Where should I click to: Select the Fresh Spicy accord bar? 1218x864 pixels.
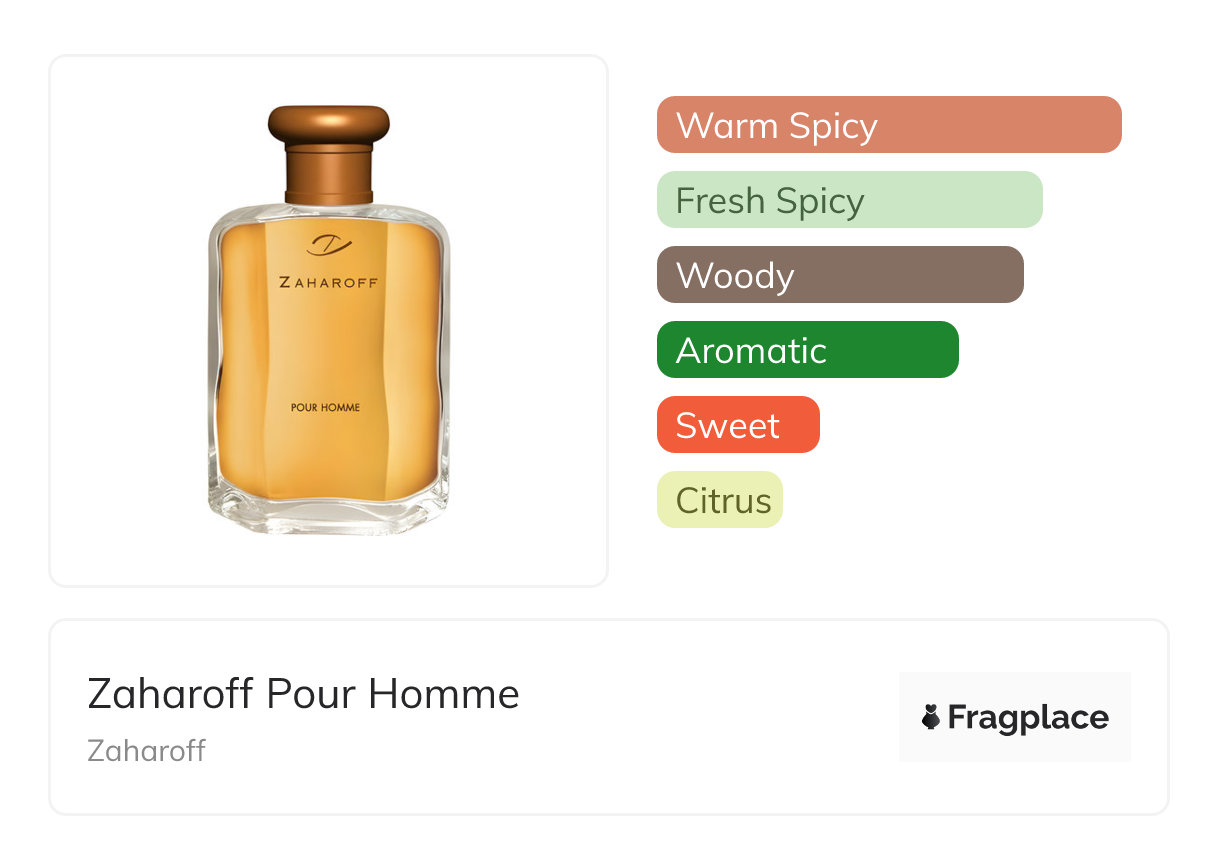(850, 200)
